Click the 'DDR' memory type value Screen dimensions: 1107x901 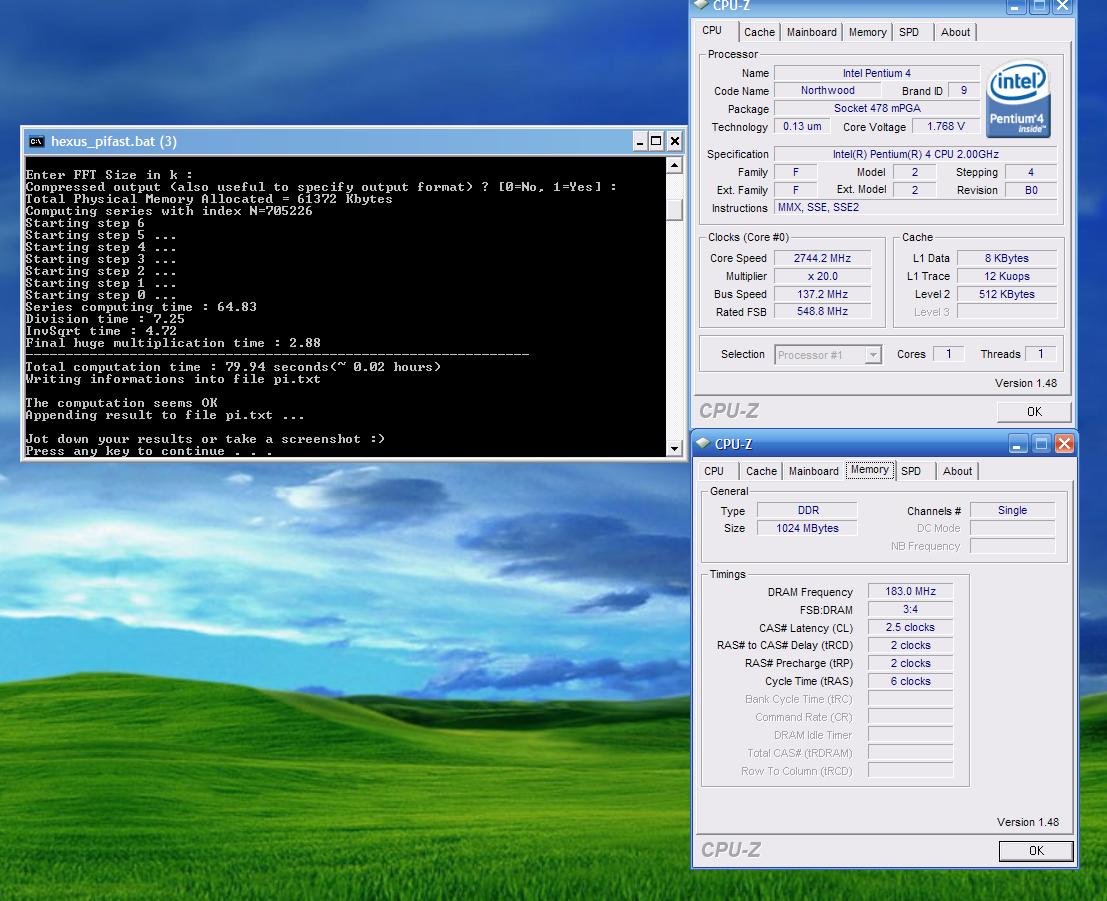point(808,510)
